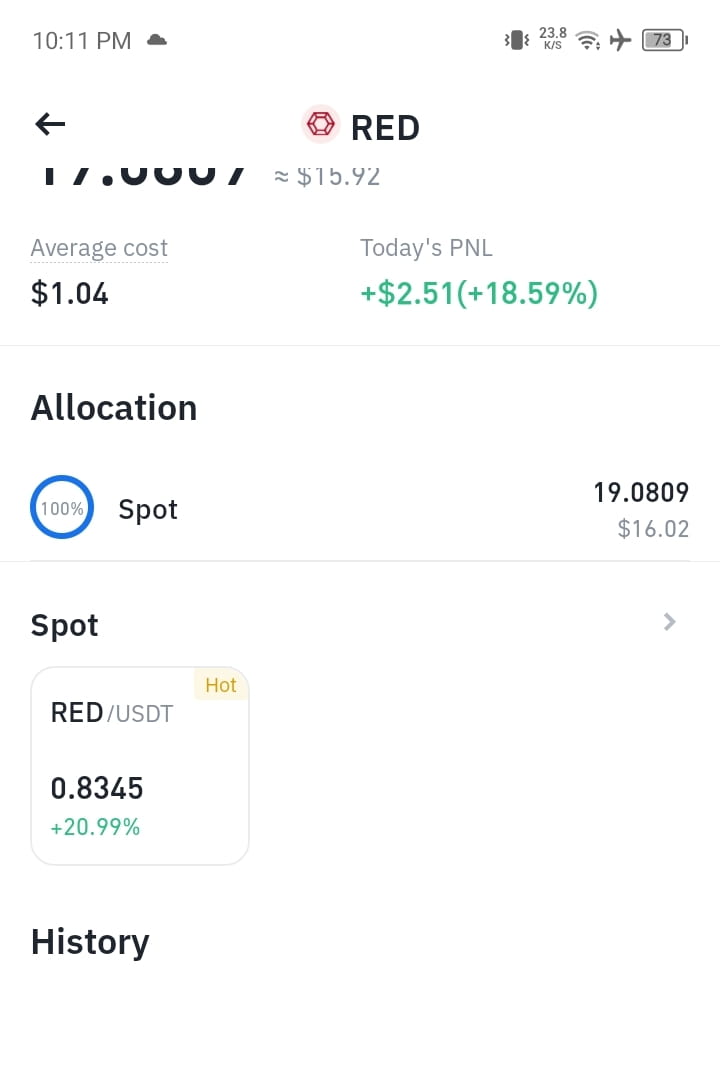Tap the vibrate mode status icon
720x1091 pixels.
click(516, 40)
